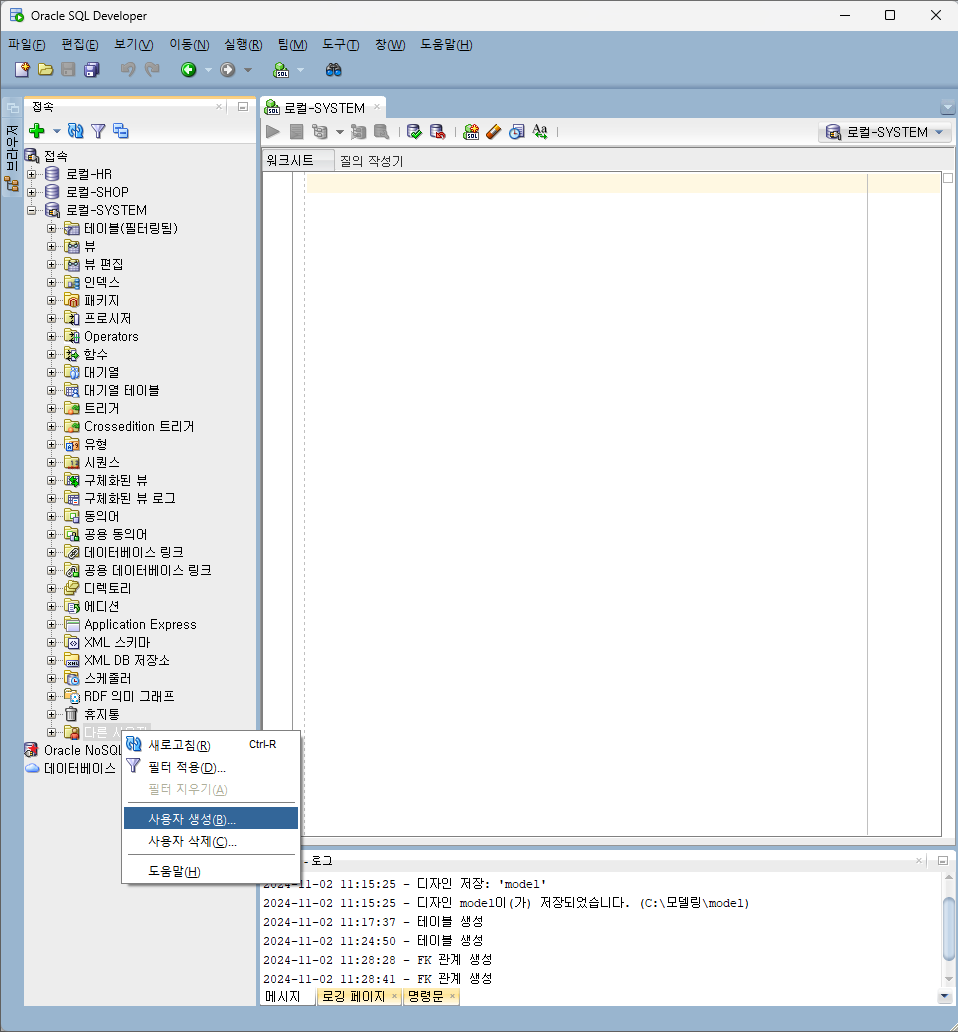The image size is (958, 1032).
Task: Click 도움말 in context menu
Action: [211, 871]
